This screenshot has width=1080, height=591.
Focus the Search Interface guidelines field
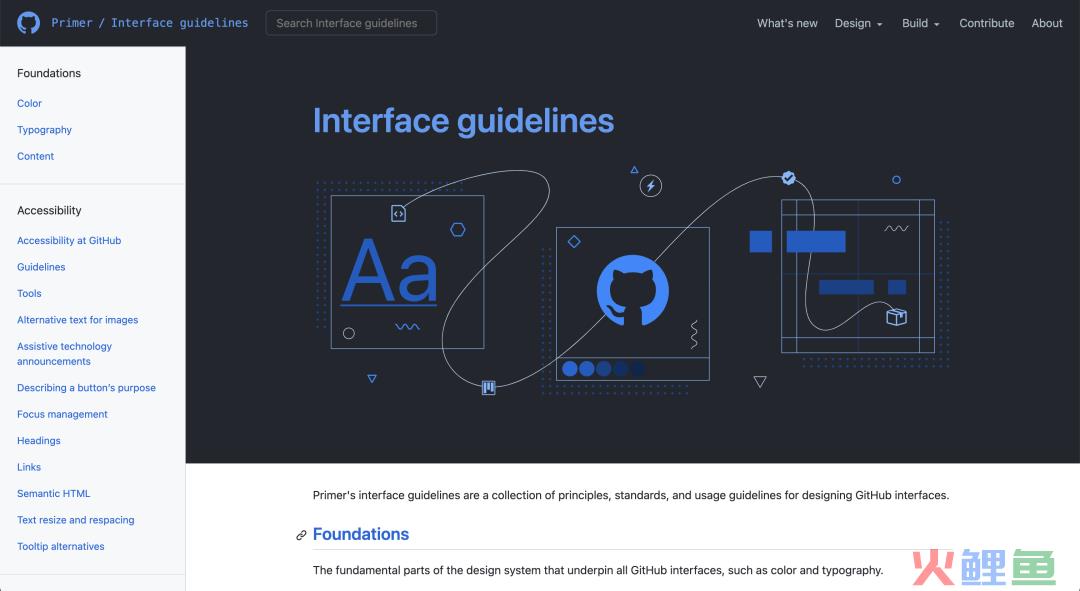(351, 23)
